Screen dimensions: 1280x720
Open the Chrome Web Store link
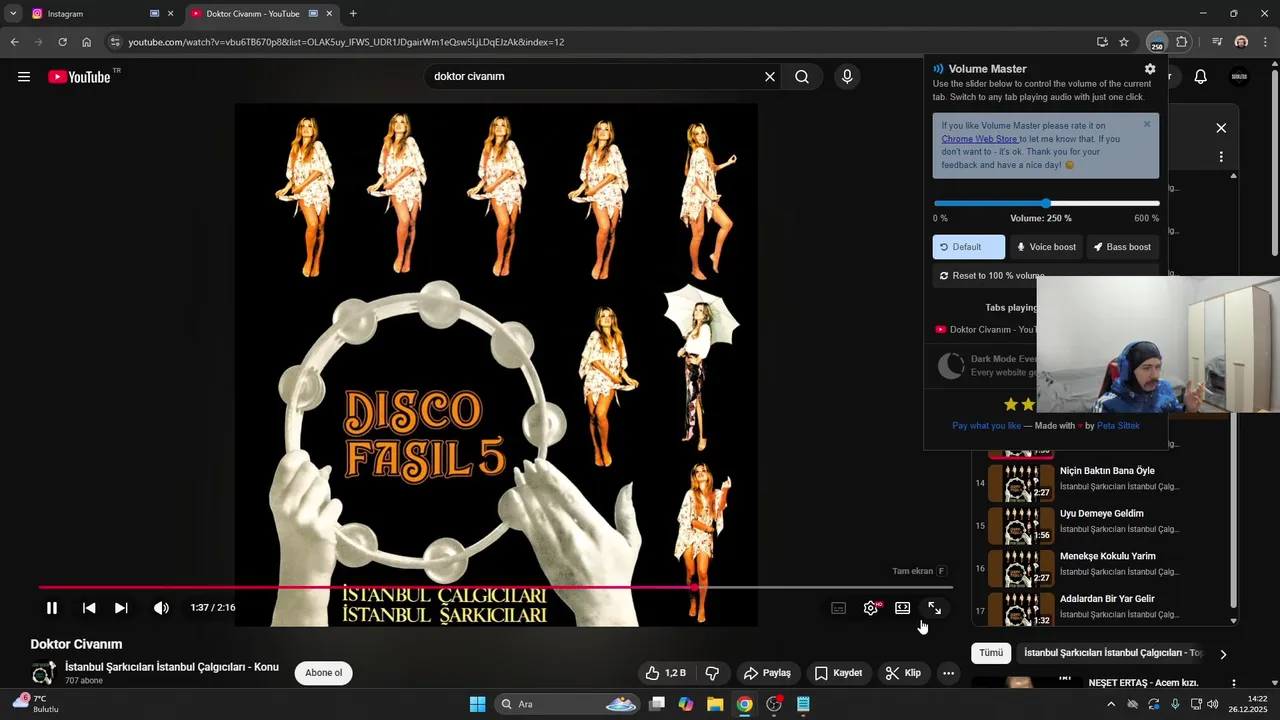click(x=980, y=139)
